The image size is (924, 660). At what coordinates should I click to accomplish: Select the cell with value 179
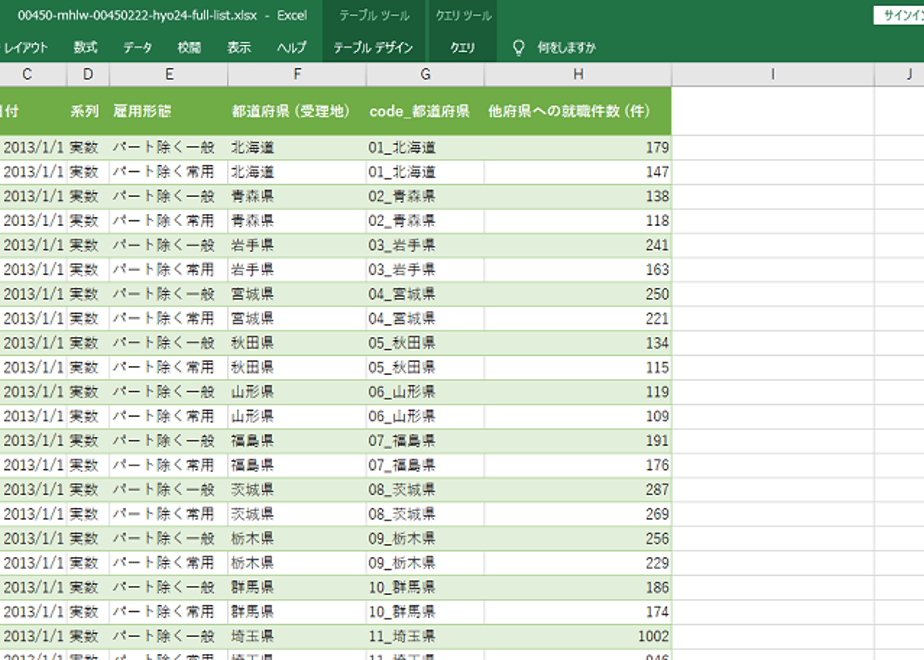(578, 147)
